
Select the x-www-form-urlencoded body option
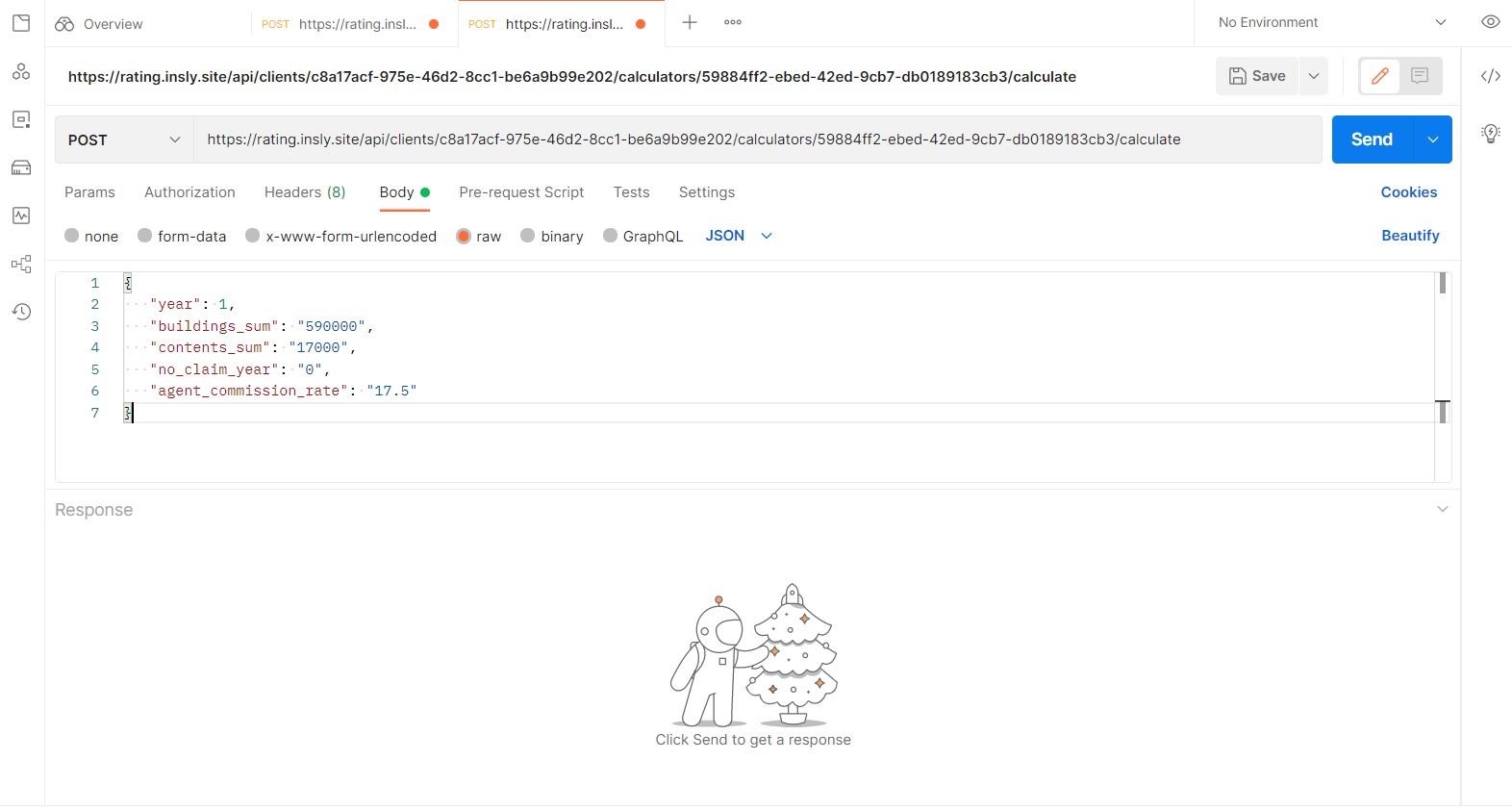click(253, 236)
